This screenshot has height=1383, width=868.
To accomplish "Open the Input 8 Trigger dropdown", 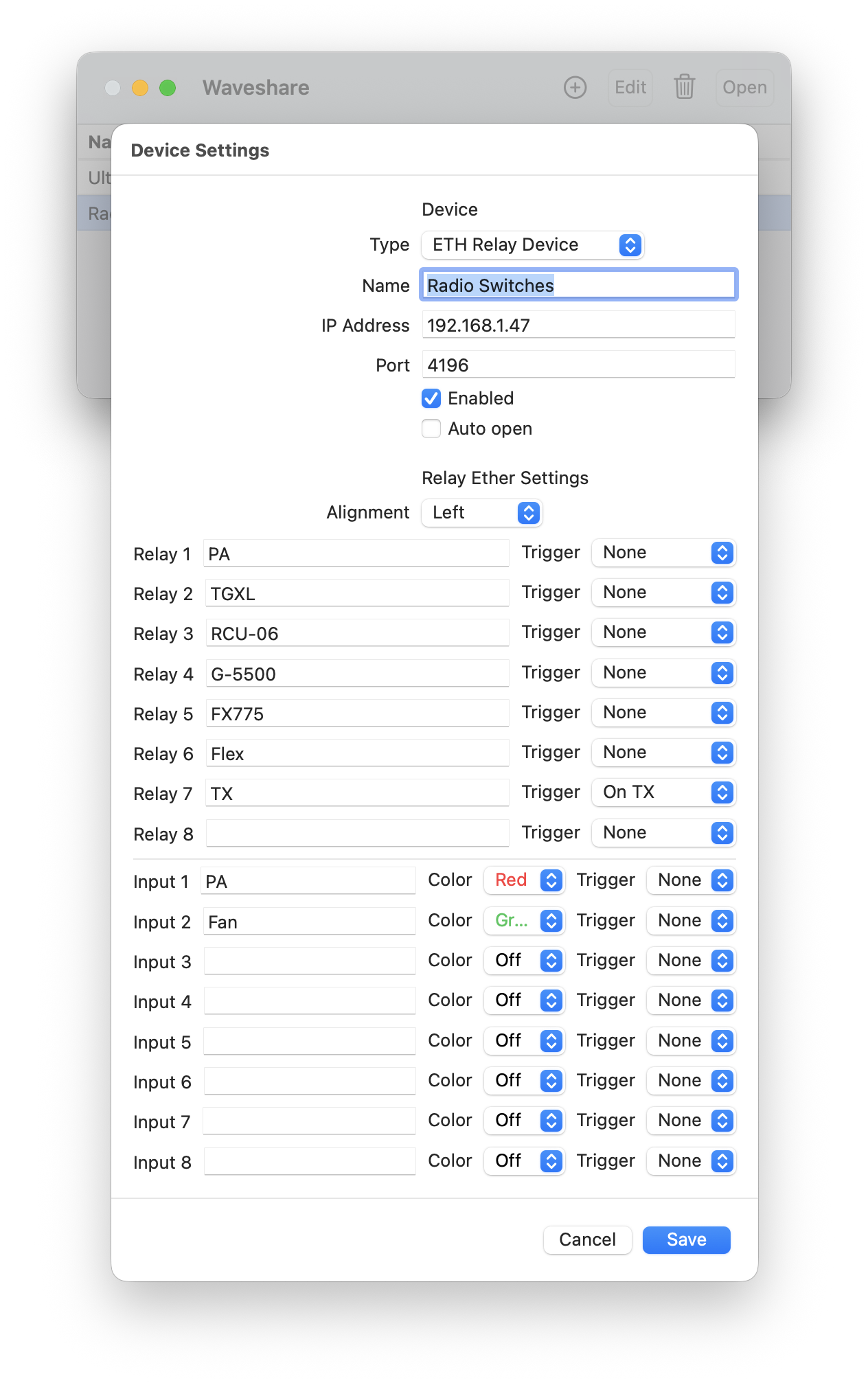I will pos(690,1161).
